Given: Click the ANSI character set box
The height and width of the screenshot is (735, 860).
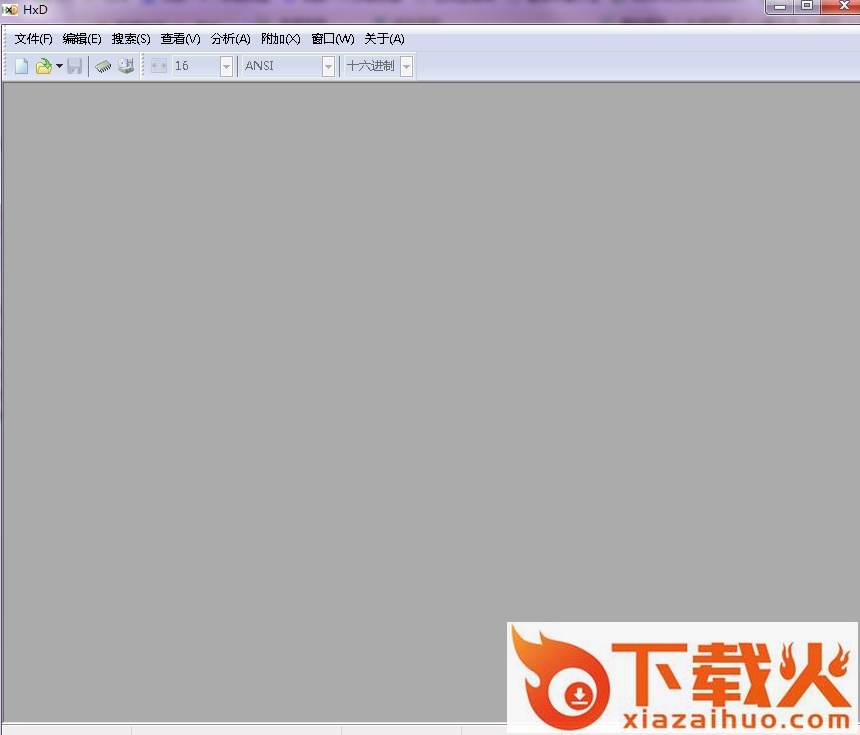Looking at the screenshot, I should coord(282,66).
